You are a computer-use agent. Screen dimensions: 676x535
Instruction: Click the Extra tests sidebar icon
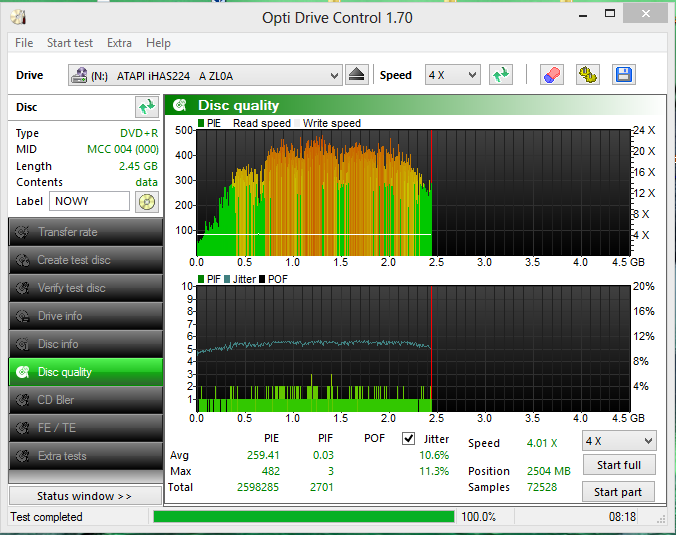point(22,456)
